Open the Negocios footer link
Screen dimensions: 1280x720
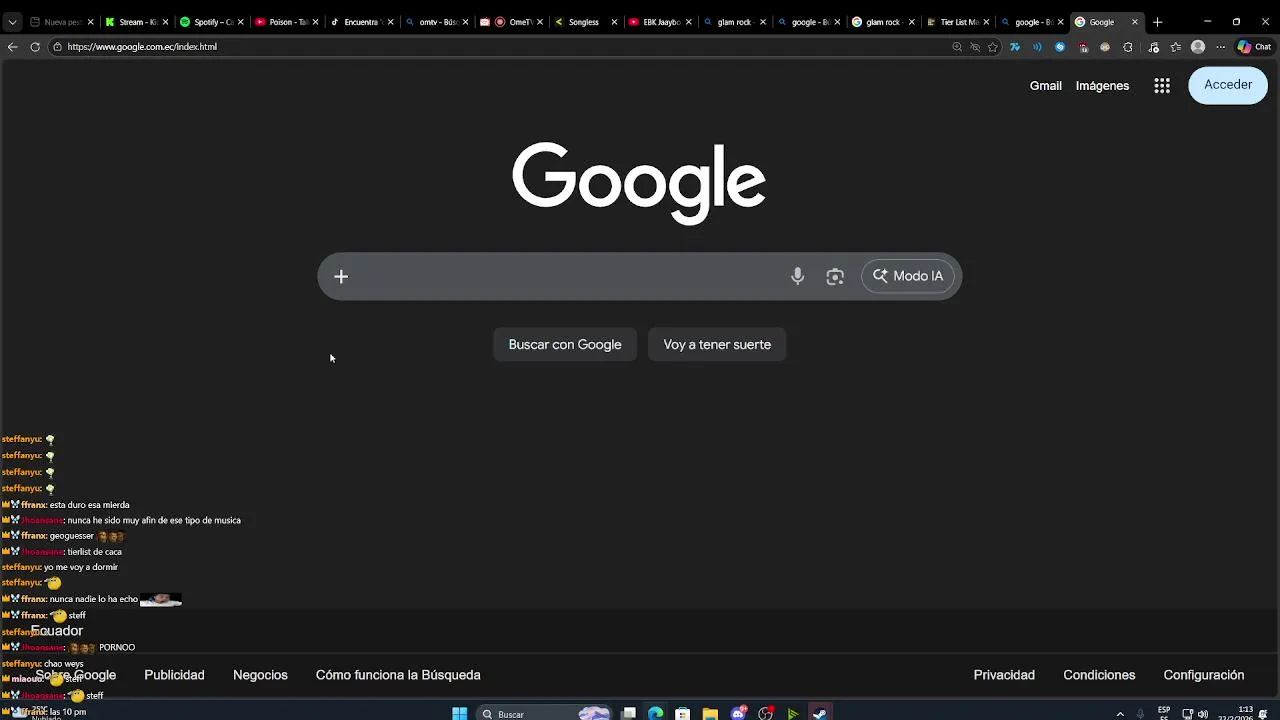(260, 675)
